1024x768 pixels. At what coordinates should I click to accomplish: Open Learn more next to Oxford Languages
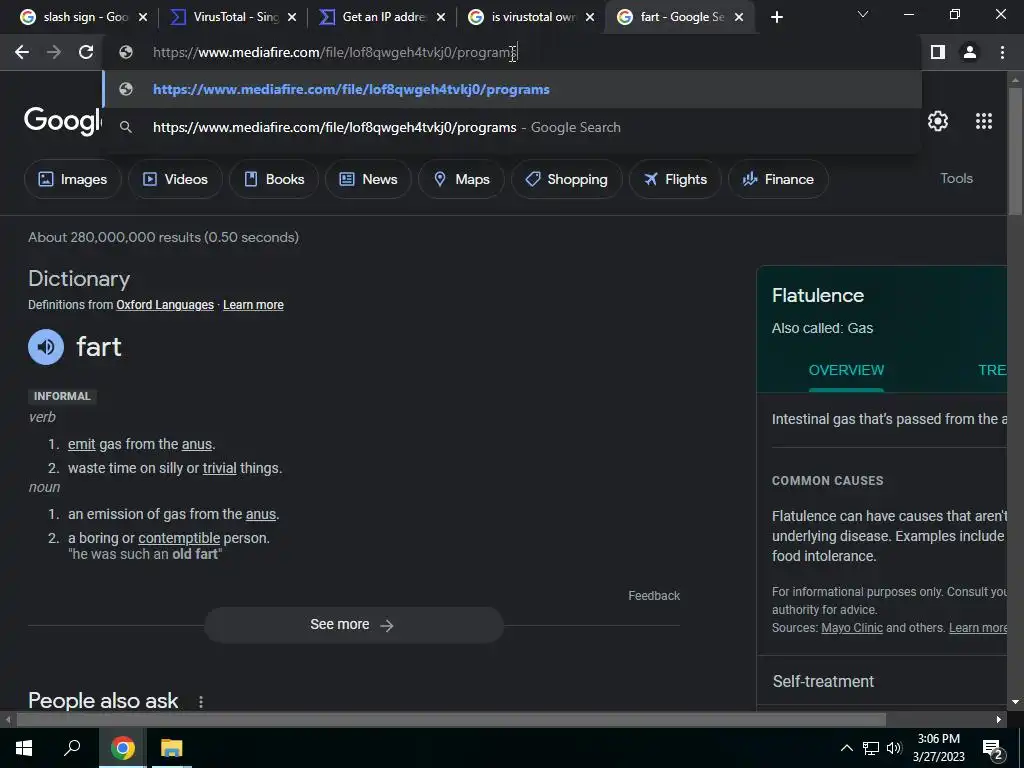(x=253, y=305)
